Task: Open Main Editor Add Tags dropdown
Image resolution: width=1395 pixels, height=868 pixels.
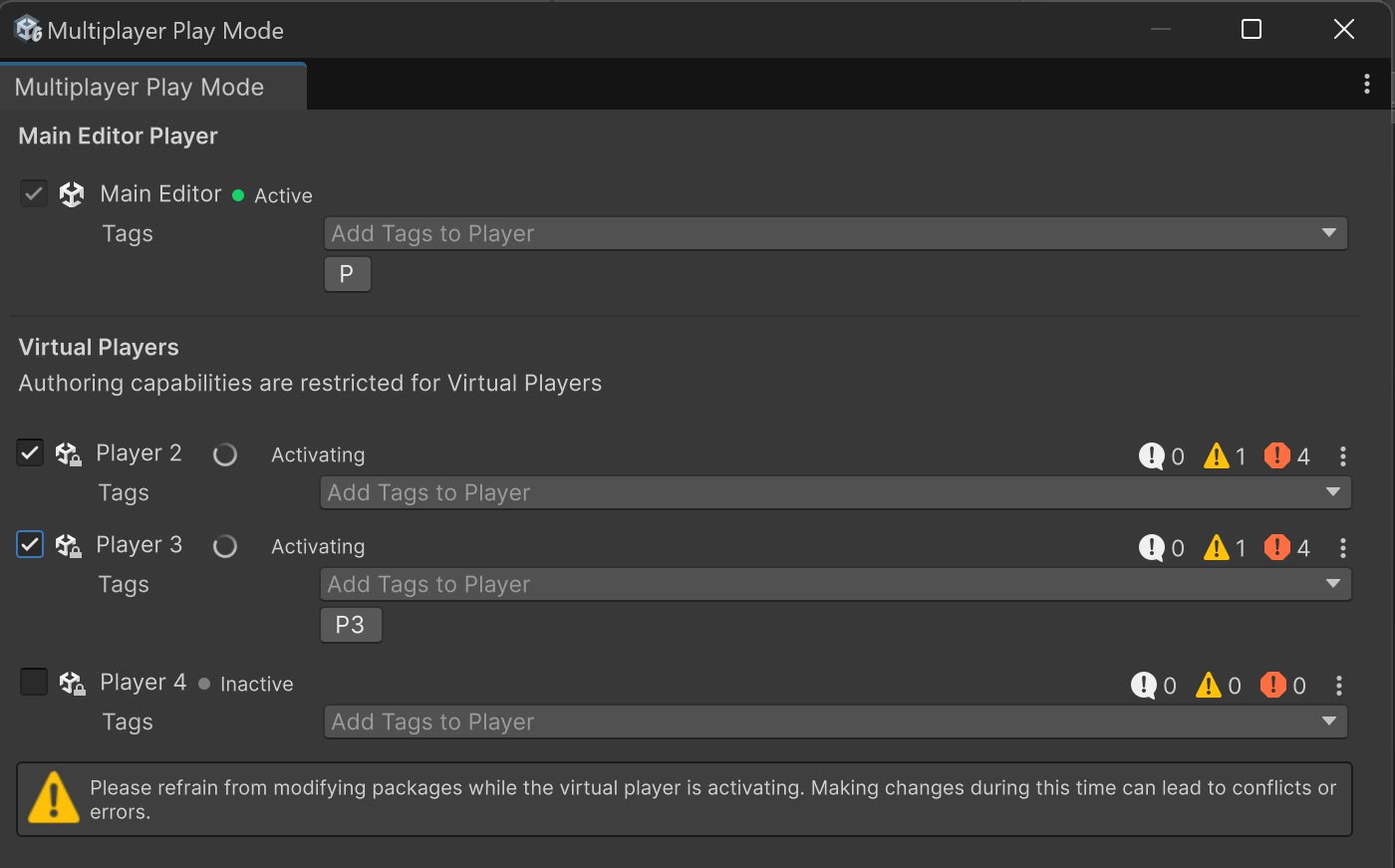Action: (x=835, y=233)
